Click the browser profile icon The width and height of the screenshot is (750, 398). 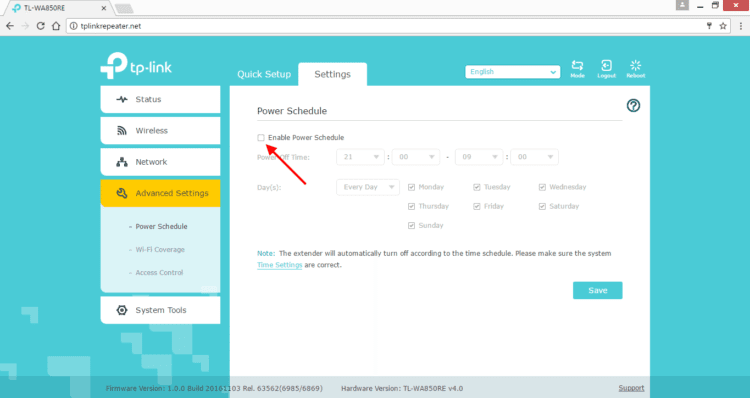coord(682,5)
